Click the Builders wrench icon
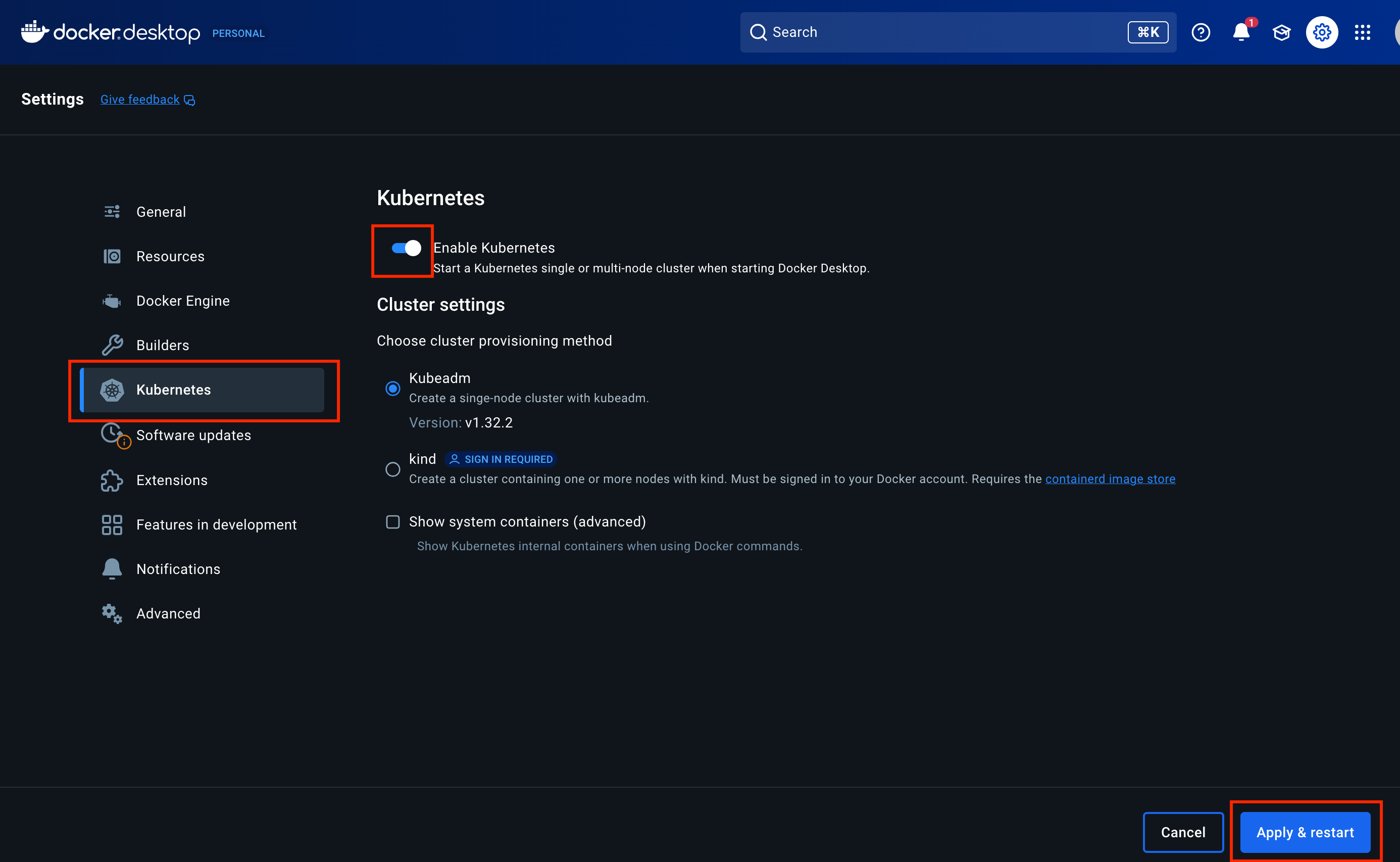Screen dimensions: 1400x862 [112, 346]
